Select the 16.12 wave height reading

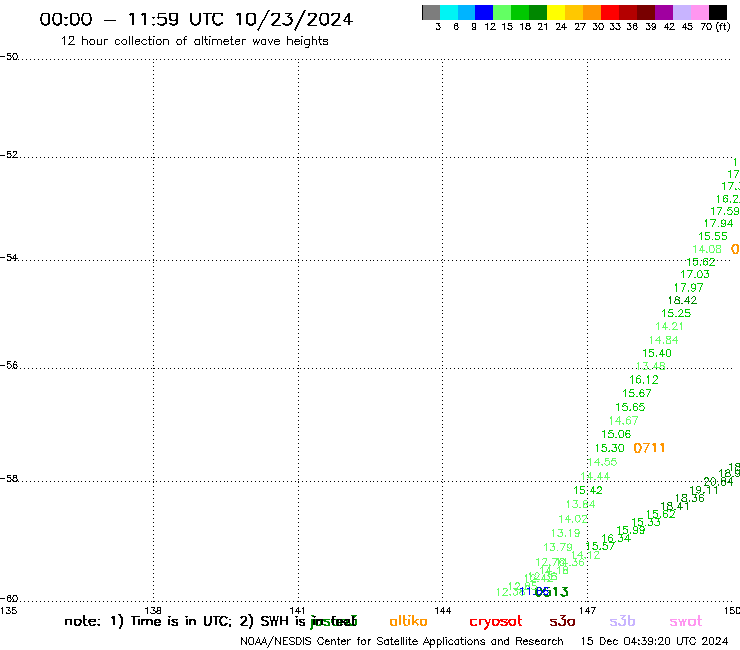643,380
